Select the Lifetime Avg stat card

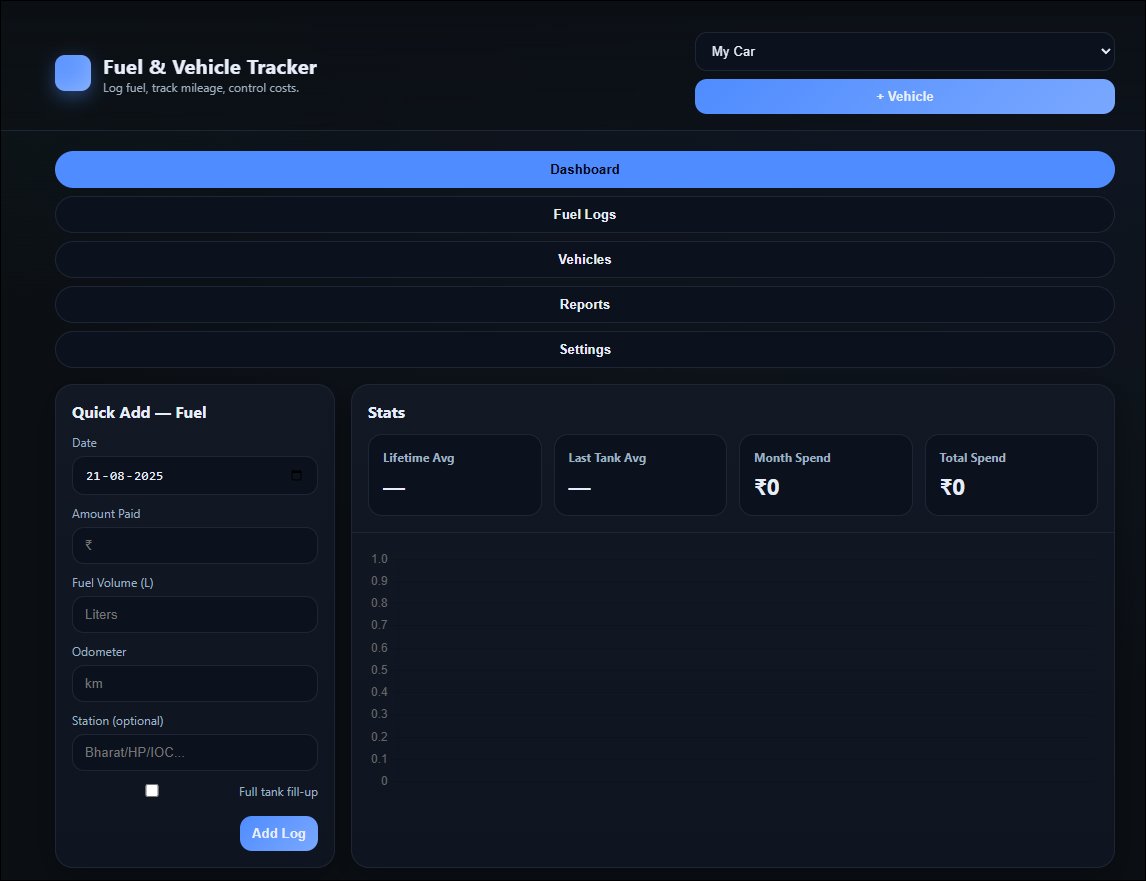455,475
